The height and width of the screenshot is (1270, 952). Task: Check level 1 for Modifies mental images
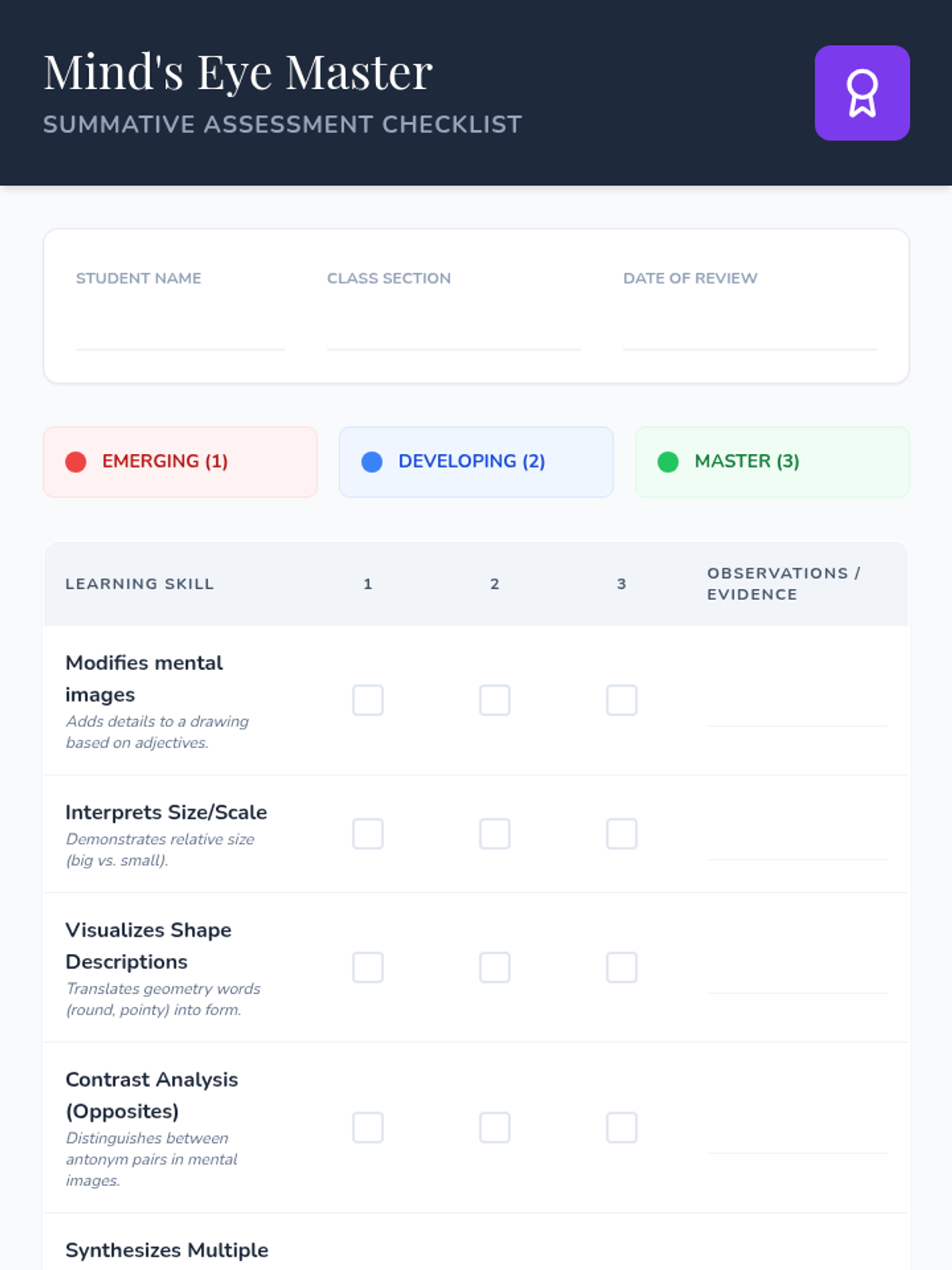tap(368, 700)
